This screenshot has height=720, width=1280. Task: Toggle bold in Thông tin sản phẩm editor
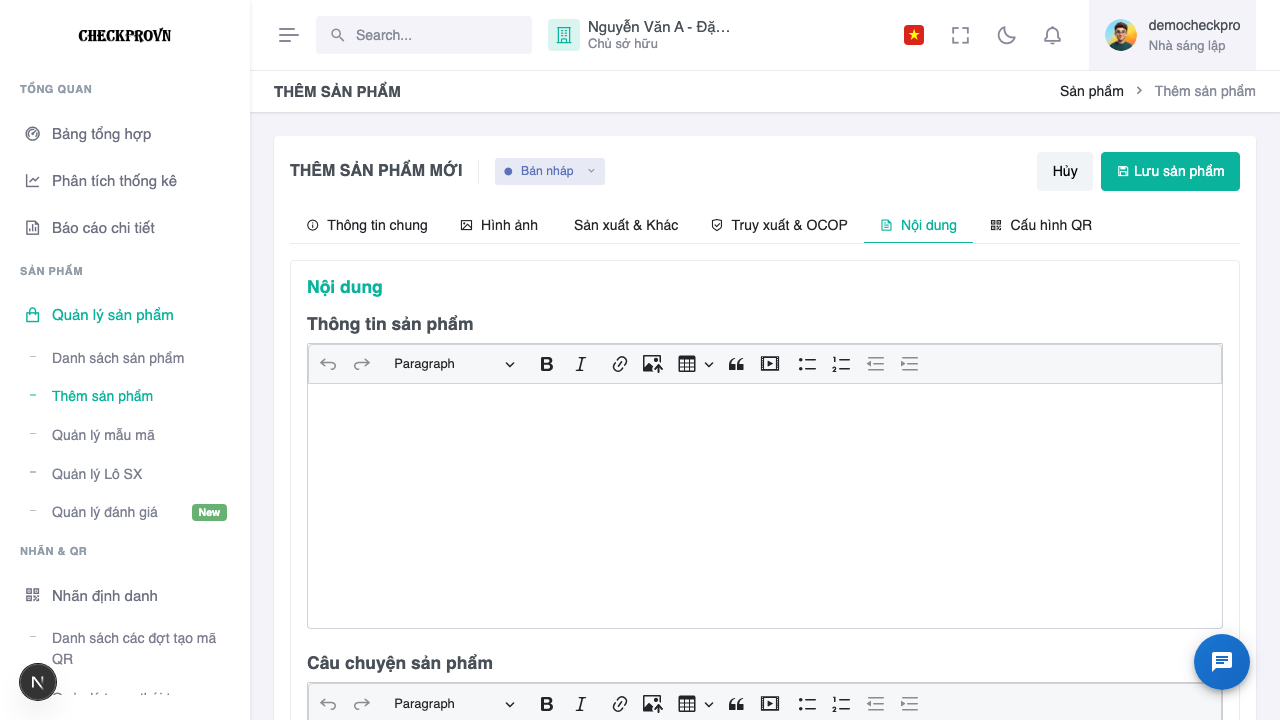pos(546,364)
